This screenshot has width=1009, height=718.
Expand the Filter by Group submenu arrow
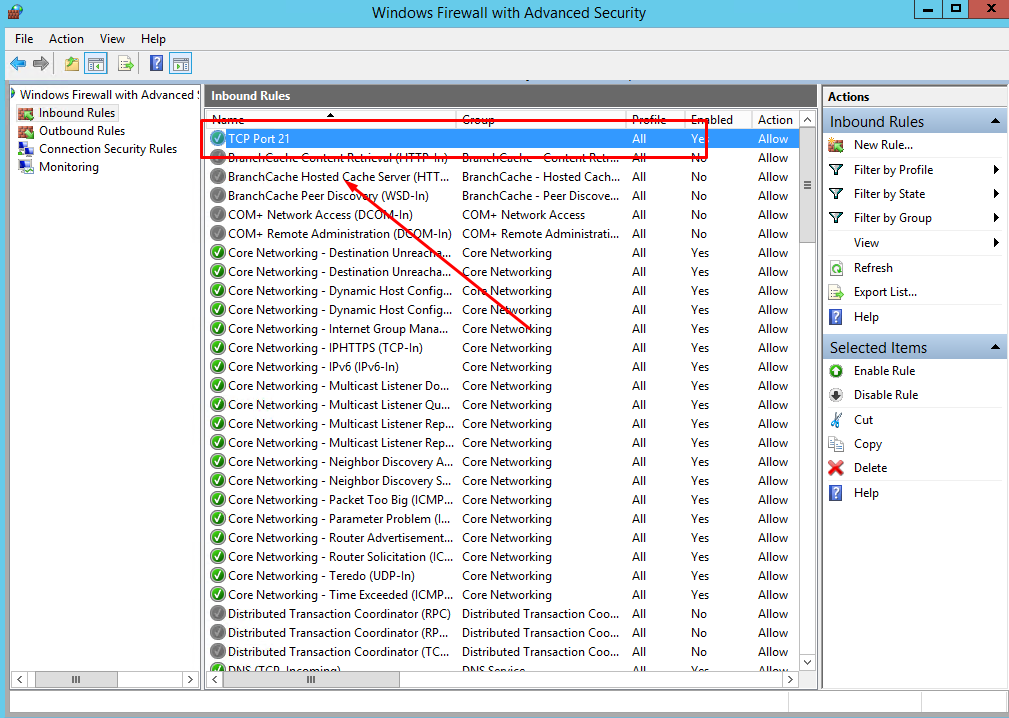tap(996, 218)
